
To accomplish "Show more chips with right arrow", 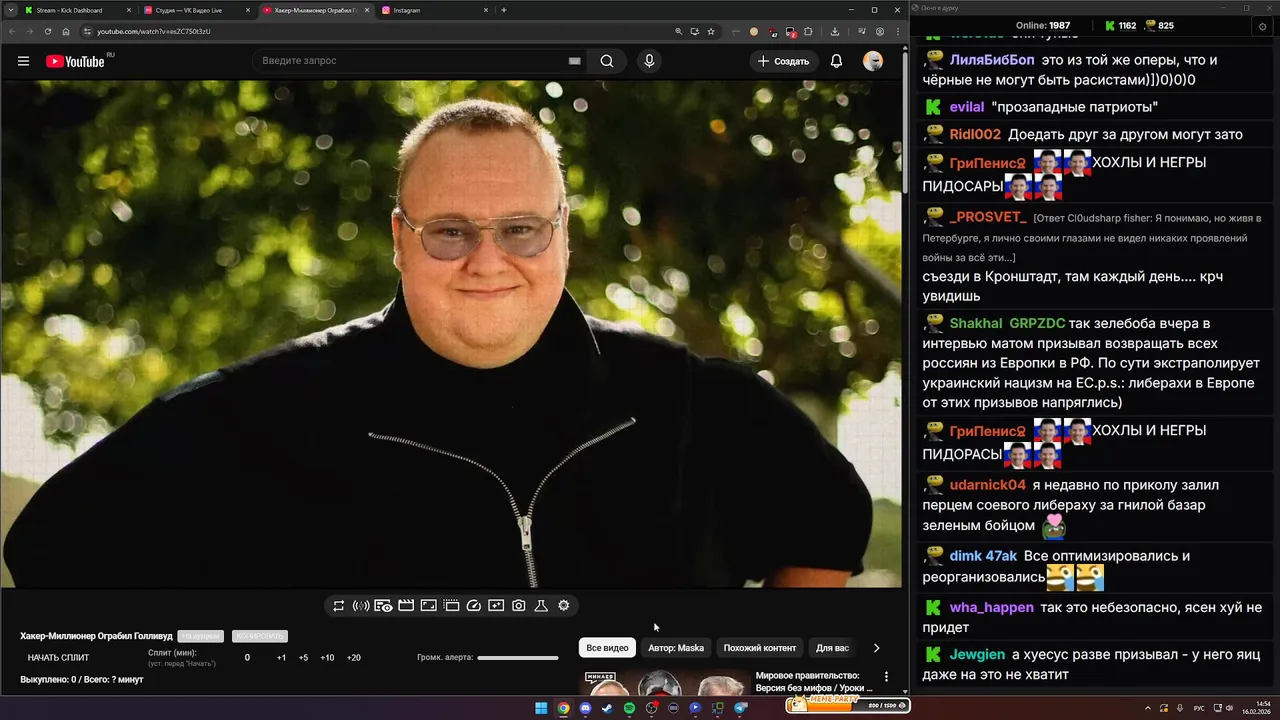I will tap(877, 648).
